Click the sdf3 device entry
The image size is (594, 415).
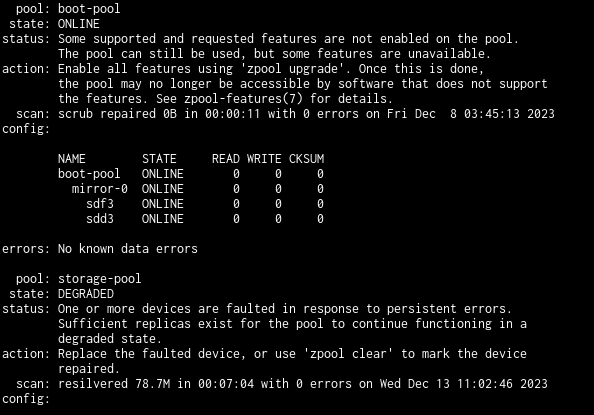pyautogui.click(x=100, y=204)
